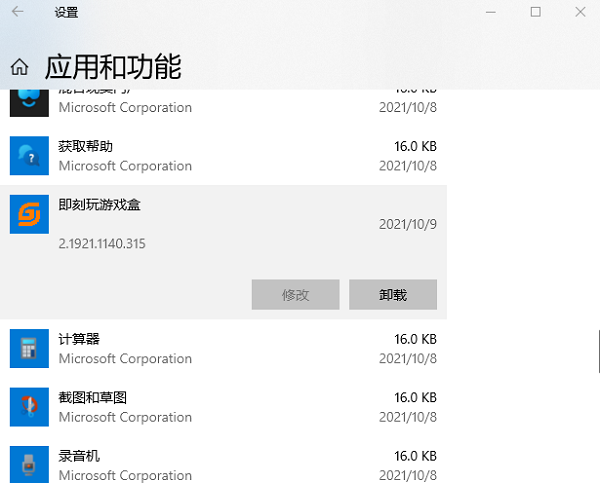The image size is (600, 483).
Task: Click Microsoft Corporation under 获取帮助
Action: coord(125,166)
